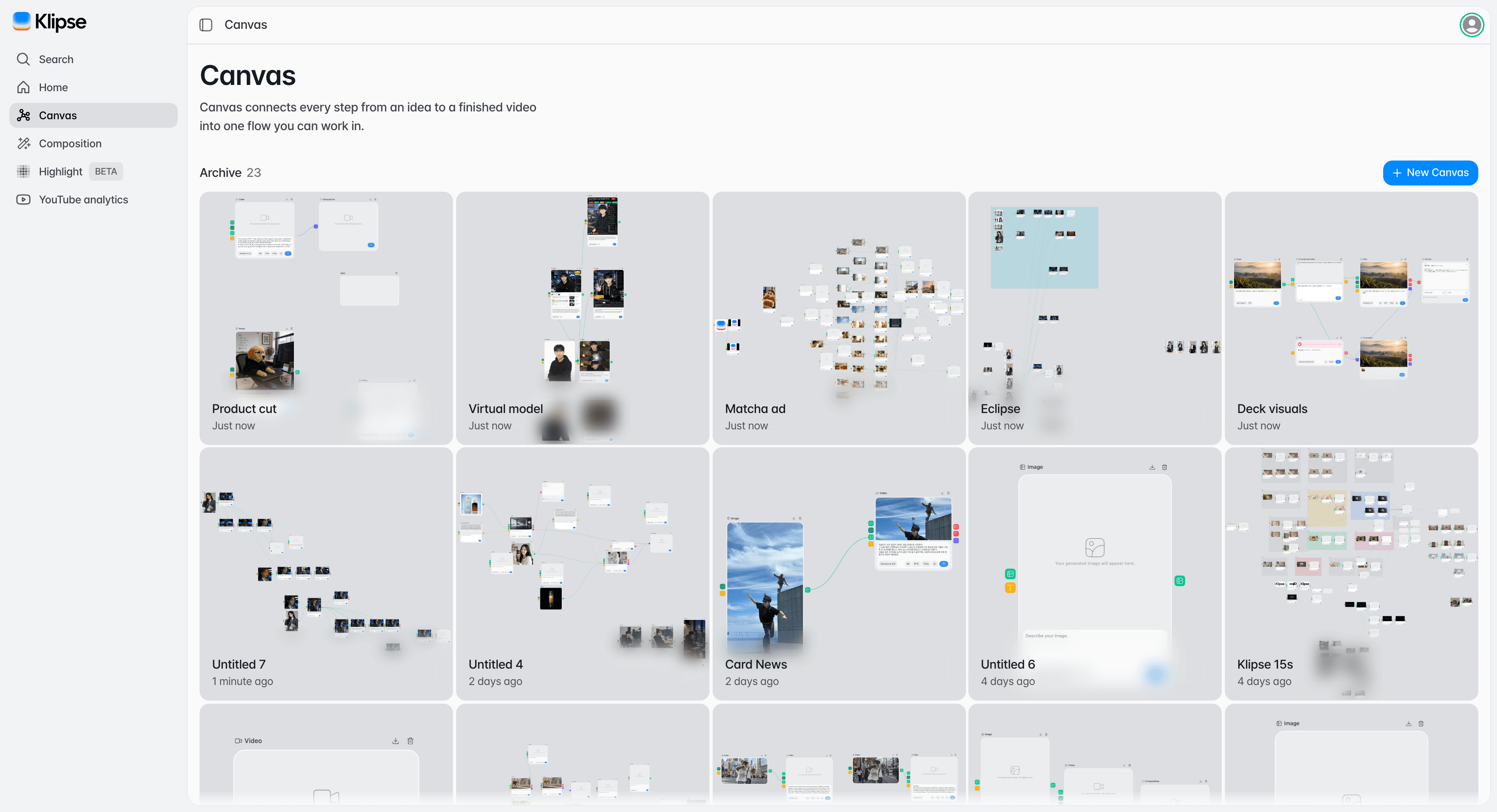This screenshot has height=812, width=1497.
Task: Click the Canvas breadcrumb title
Action: pyautogui.click(x=246, y=25)
